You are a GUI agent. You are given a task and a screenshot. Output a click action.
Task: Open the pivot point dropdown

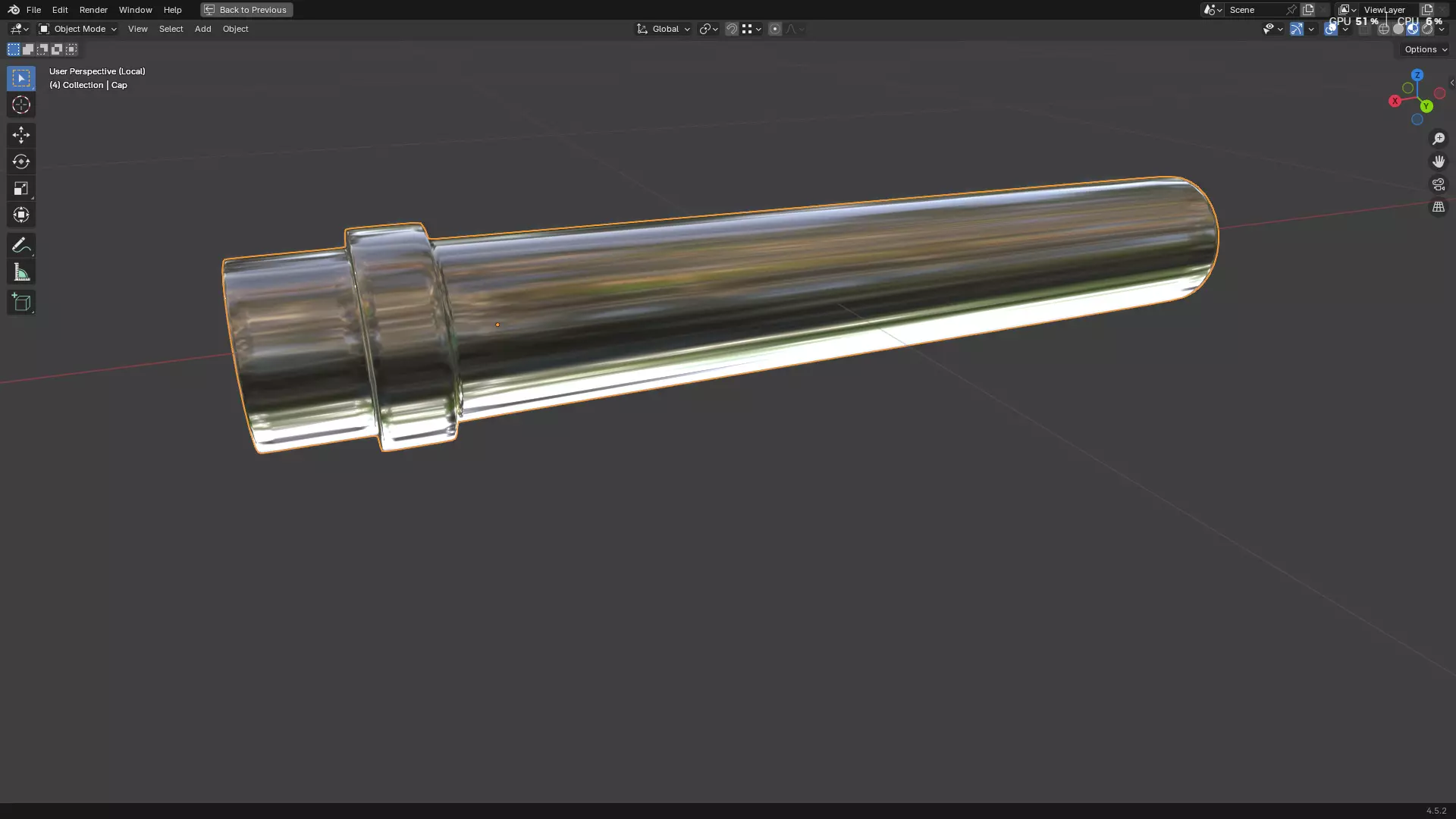pyautogui.click(x=708, y=29)
